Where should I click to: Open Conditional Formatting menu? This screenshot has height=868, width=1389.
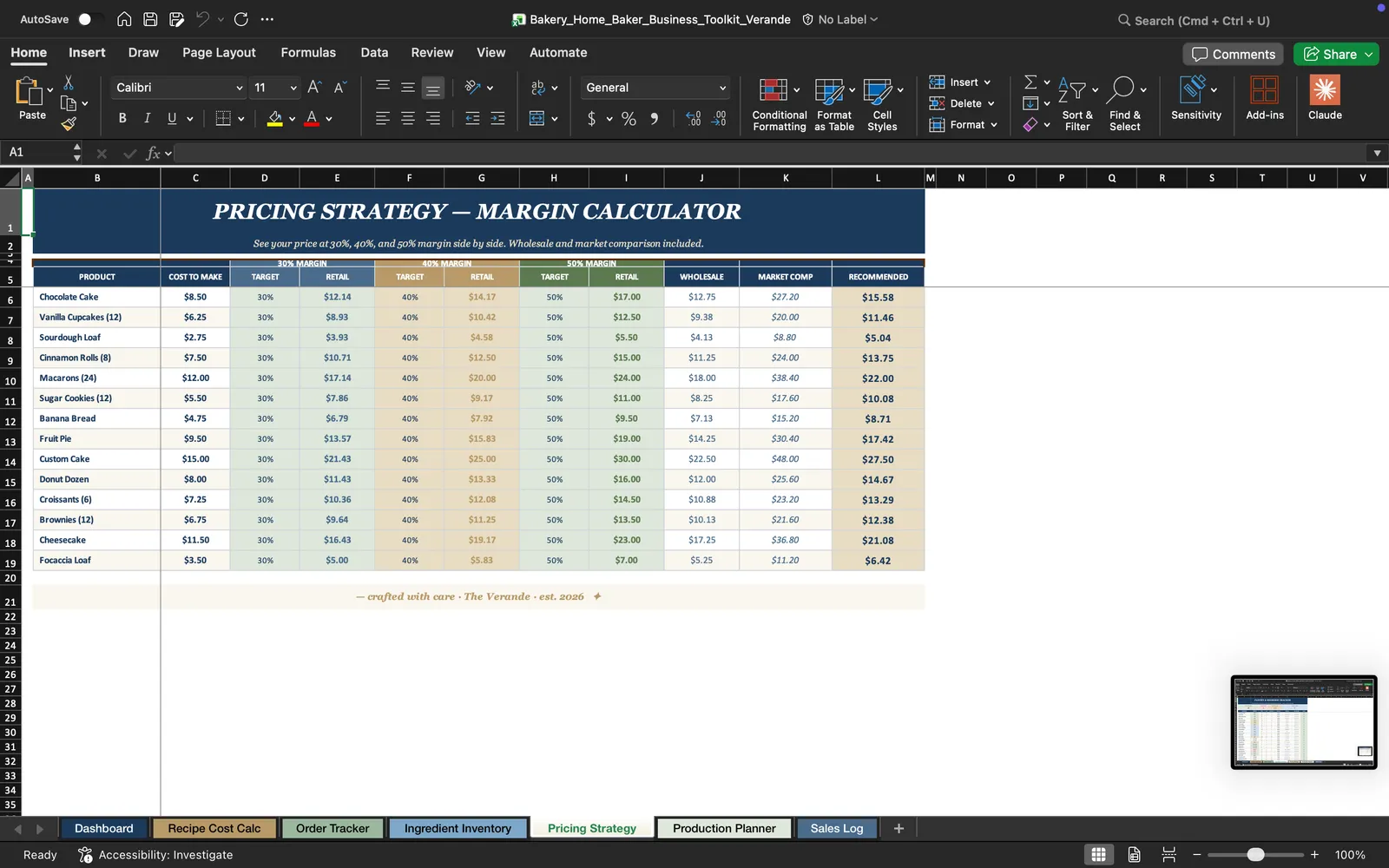779,104
